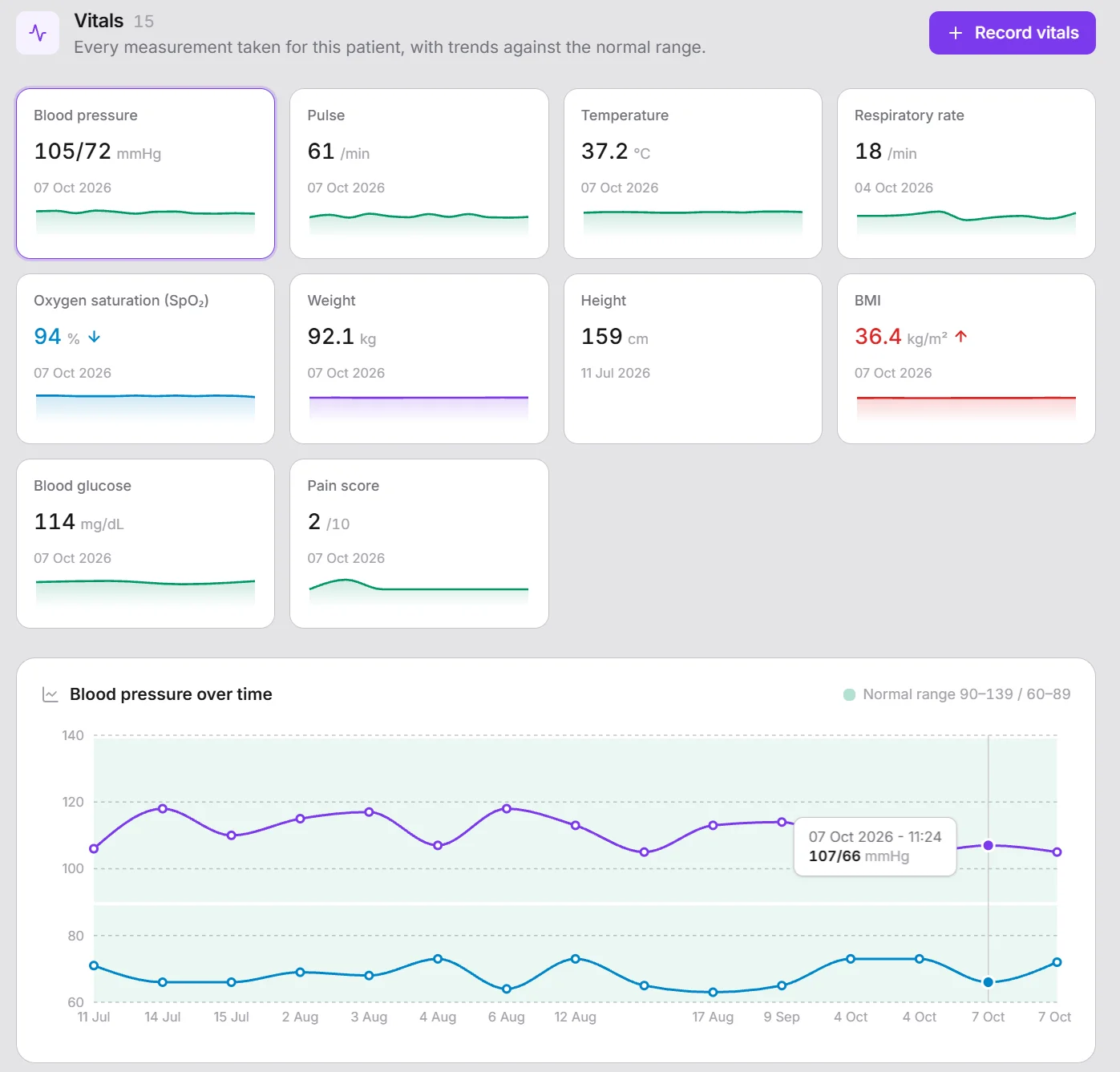Open the BMI card

[966, 358]
